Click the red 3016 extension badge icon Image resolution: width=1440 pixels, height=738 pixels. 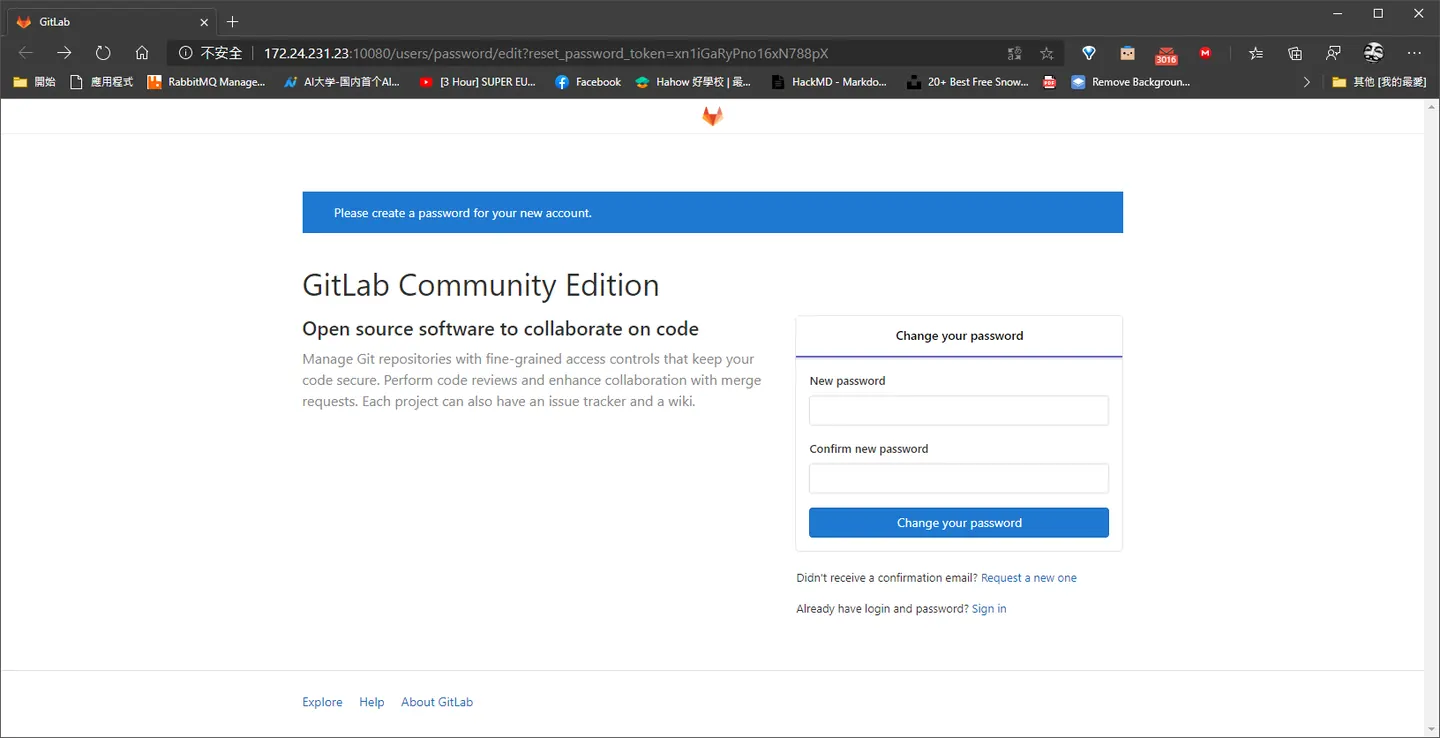click(1166, 54)
